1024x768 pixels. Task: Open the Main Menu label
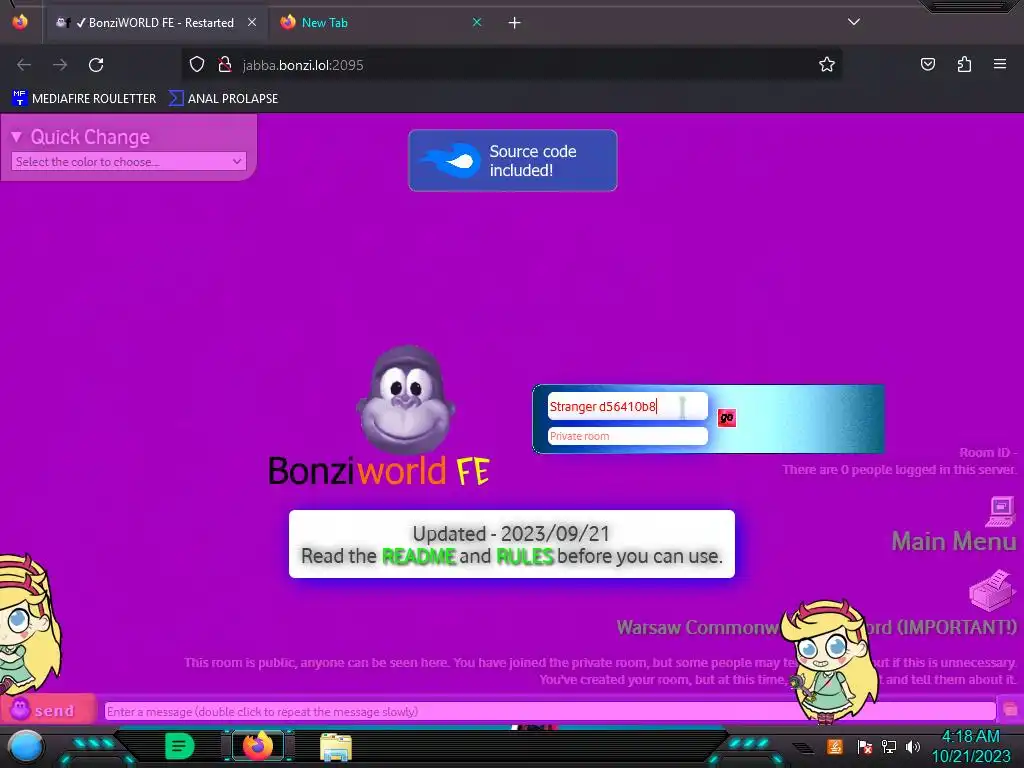pos(954,541)
